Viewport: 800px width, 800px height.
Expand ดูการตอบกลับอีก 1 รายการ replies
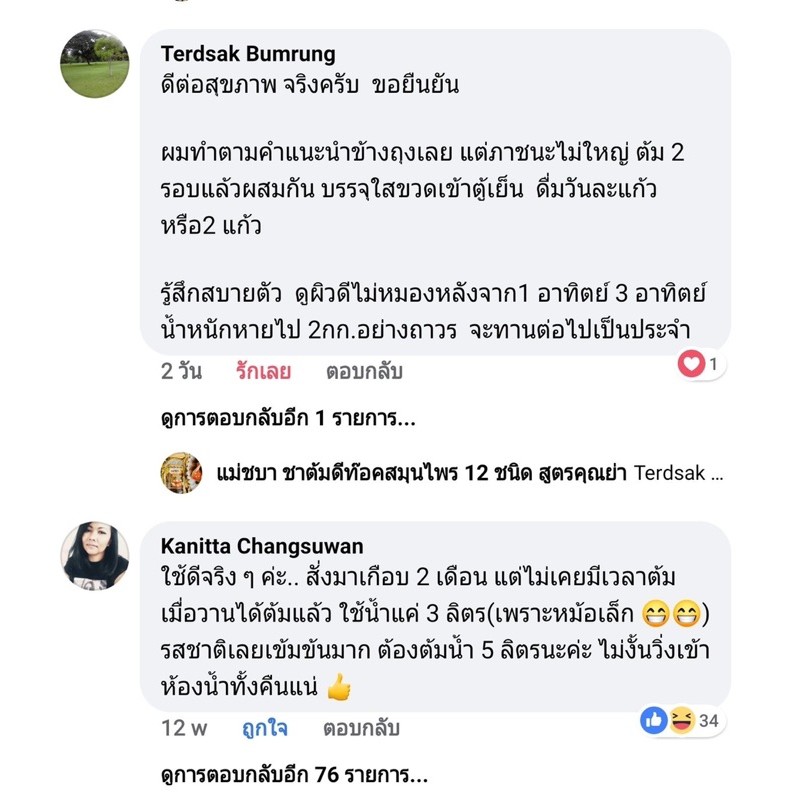coord(288,419)
